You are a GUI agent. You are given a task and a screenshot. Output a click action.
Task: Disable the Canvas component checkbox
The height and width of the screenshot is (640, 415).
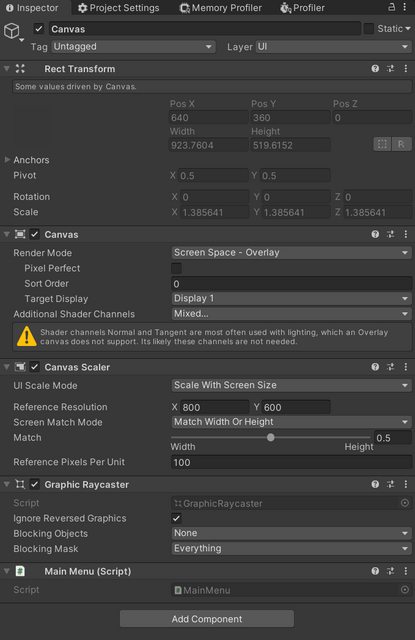point(35,234)
